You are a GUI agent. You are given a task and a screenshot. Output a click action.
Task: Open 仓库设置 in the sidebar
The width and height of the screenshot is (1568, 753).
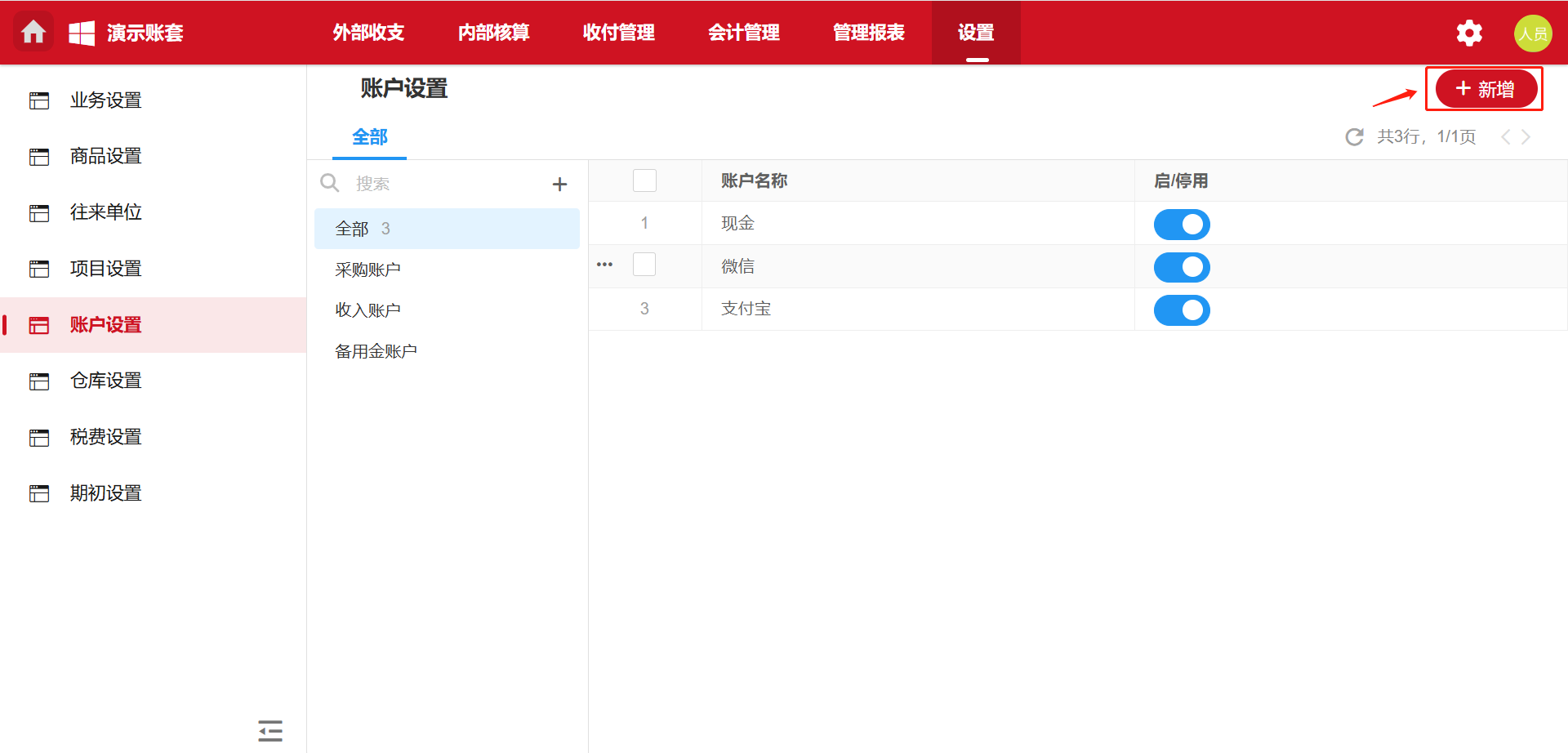pyautogui.click(x=105, y=381)
